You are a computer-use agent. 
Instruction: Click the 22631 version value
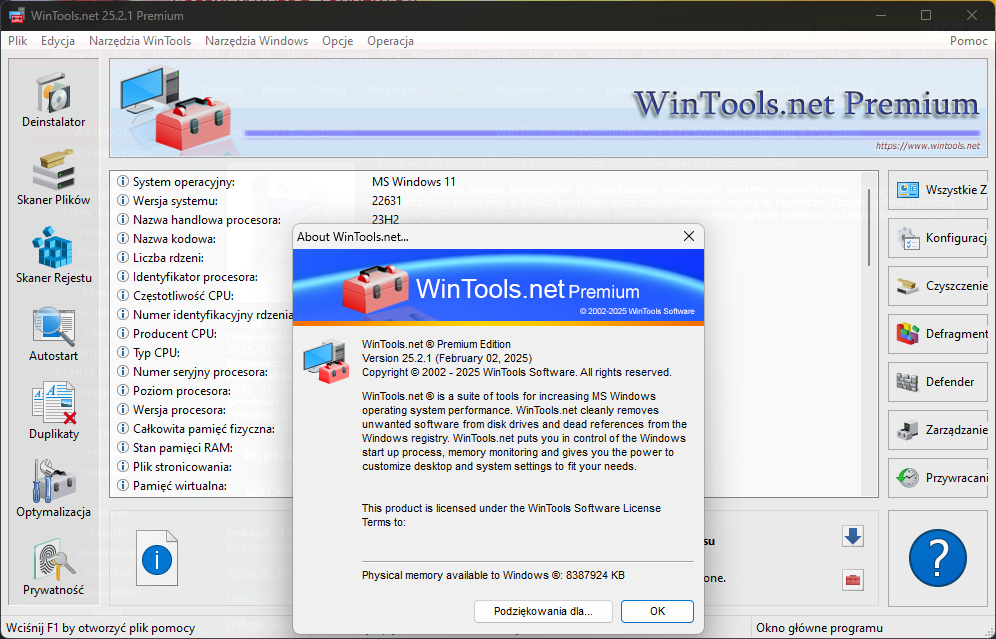(387, 201)
